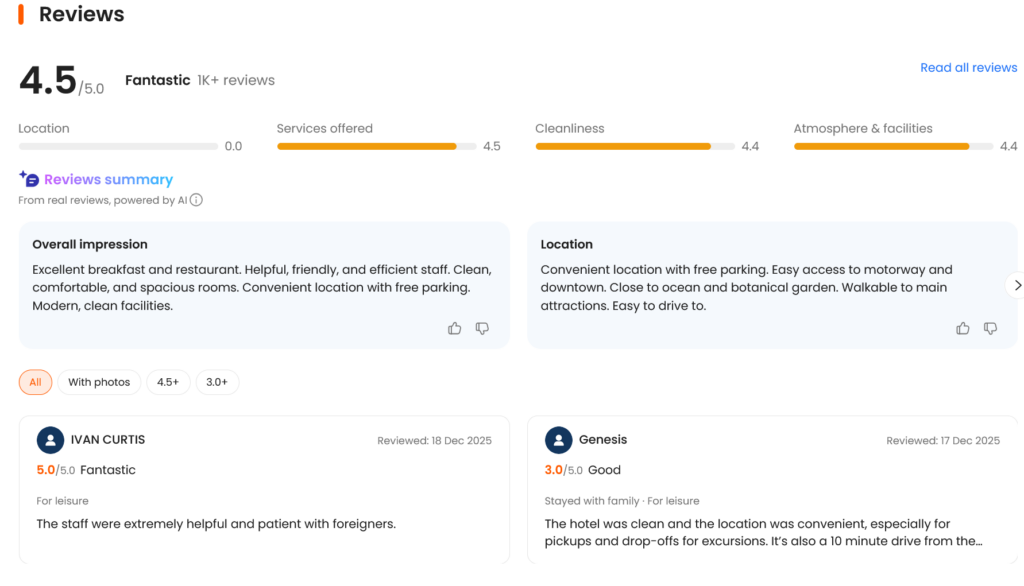Filter reviews With photos
Viewport: 1024px width, 586px height.
(x=99, y=382)
